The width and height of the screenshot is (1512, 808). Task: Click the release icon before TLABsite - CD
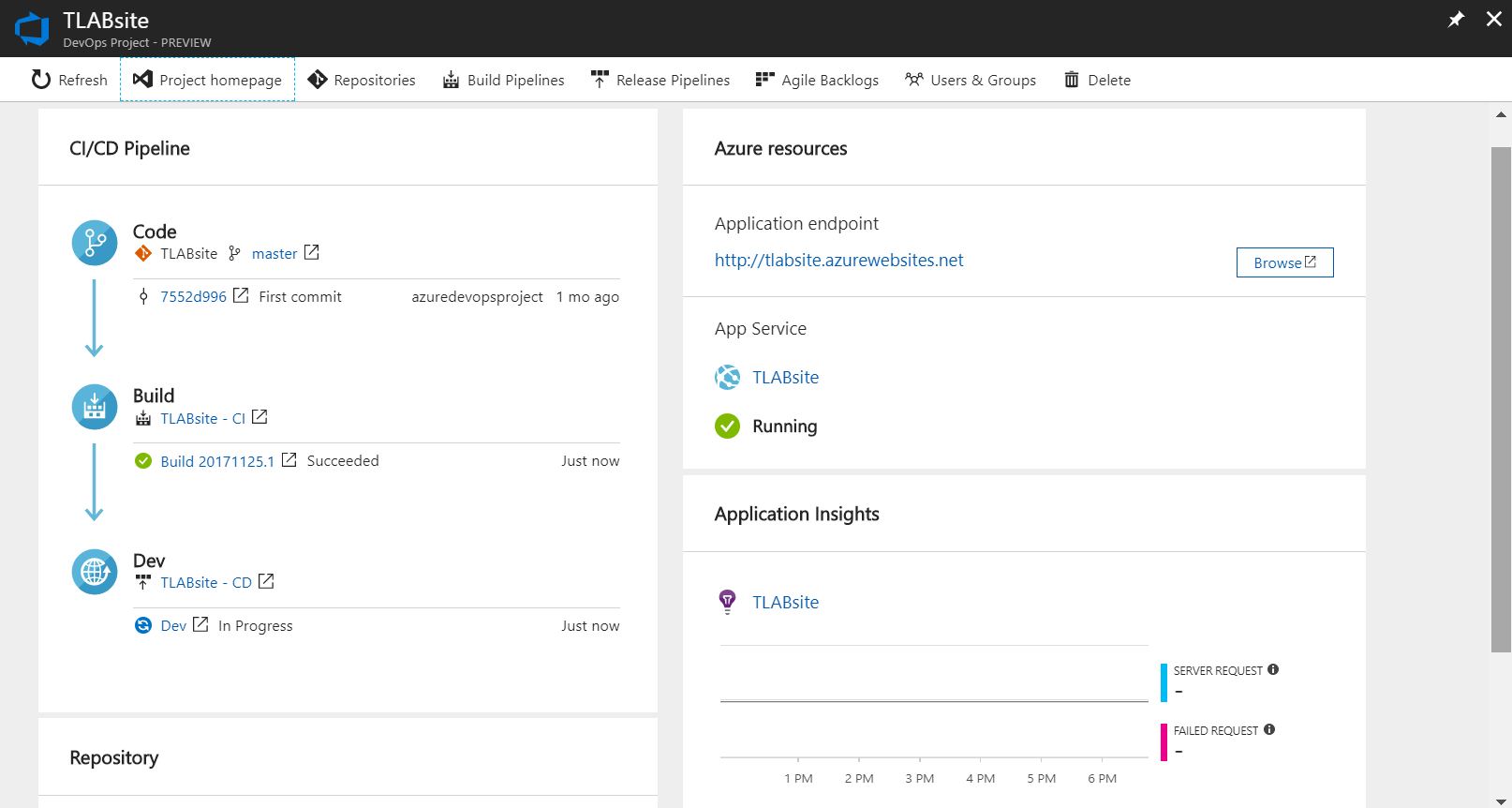(143, 582)
